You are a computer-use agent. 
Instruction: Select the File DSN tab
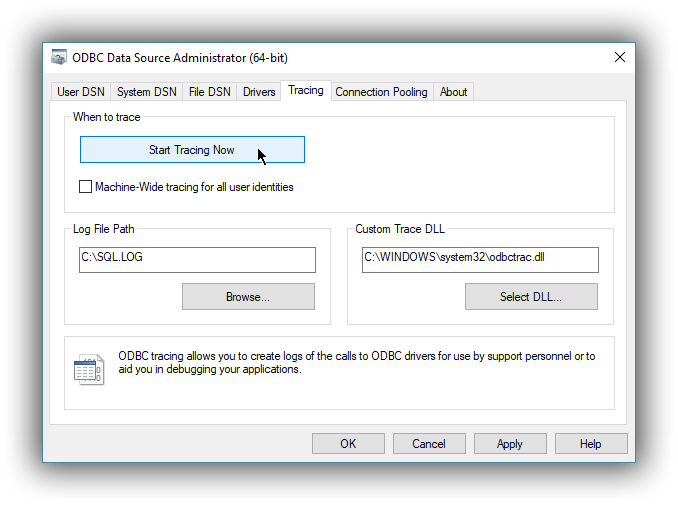(x=210, y=92)
